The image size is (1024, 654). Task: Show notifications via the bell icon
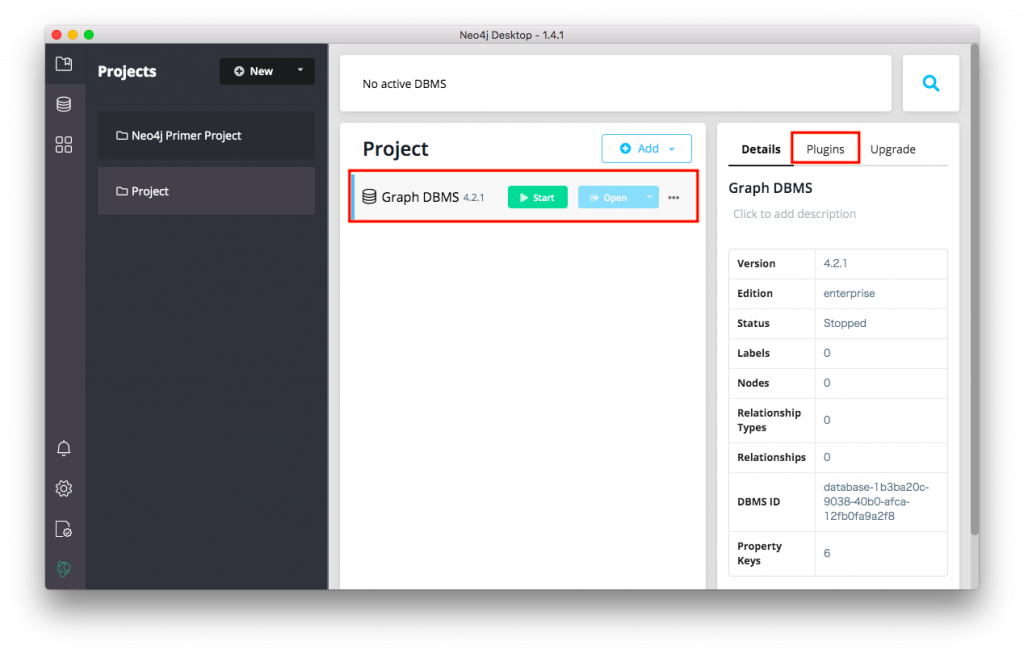(x=64, y=448)
